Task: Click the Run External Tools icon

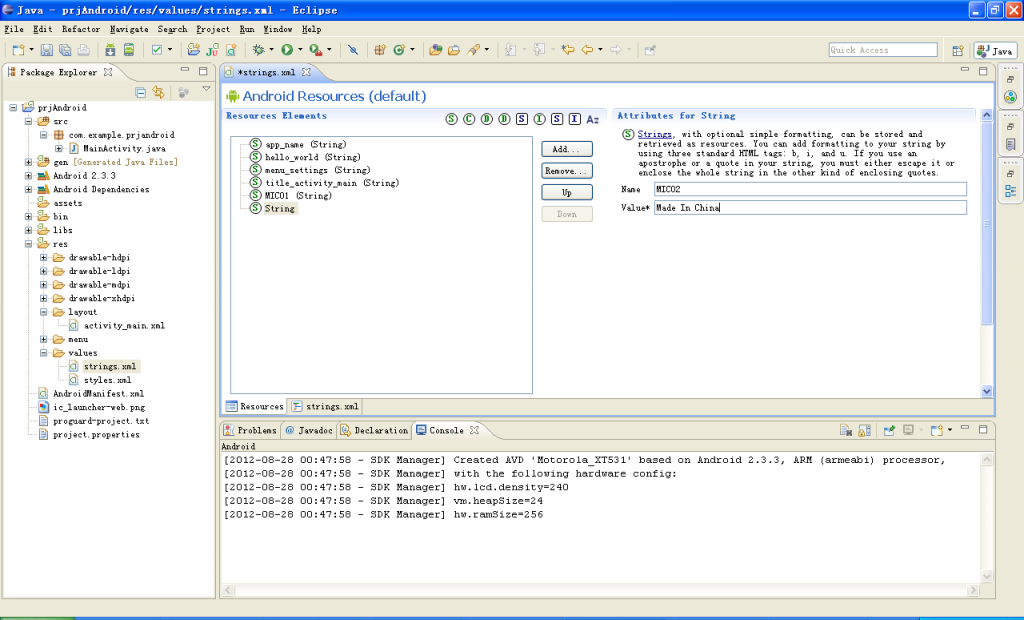Action: click(315, 50)
